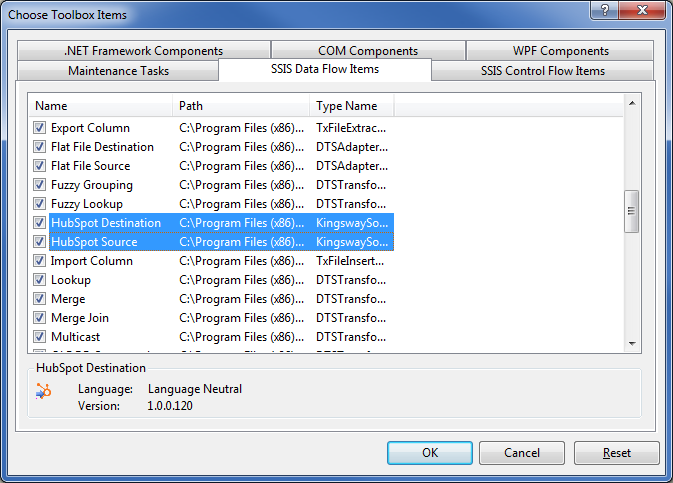Select the Fuzzy Lookup item
Screen dimensions: 673x483
point(87,204)
